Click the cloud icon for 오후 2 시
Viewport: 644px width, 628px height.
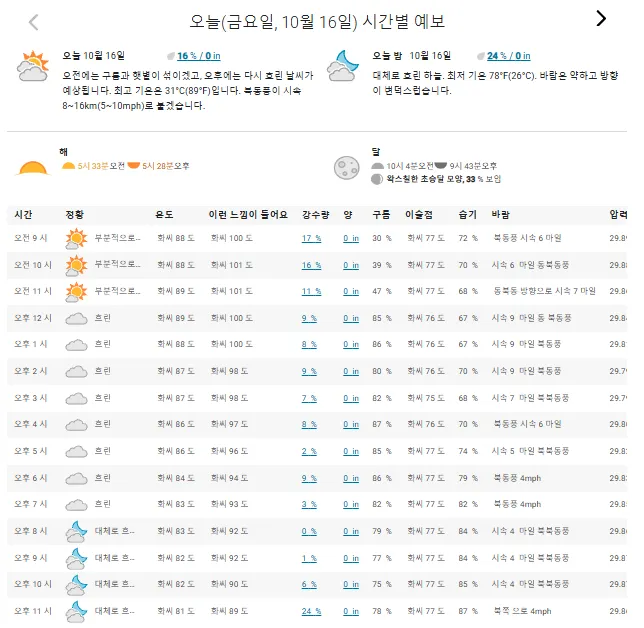click(76, 371)
